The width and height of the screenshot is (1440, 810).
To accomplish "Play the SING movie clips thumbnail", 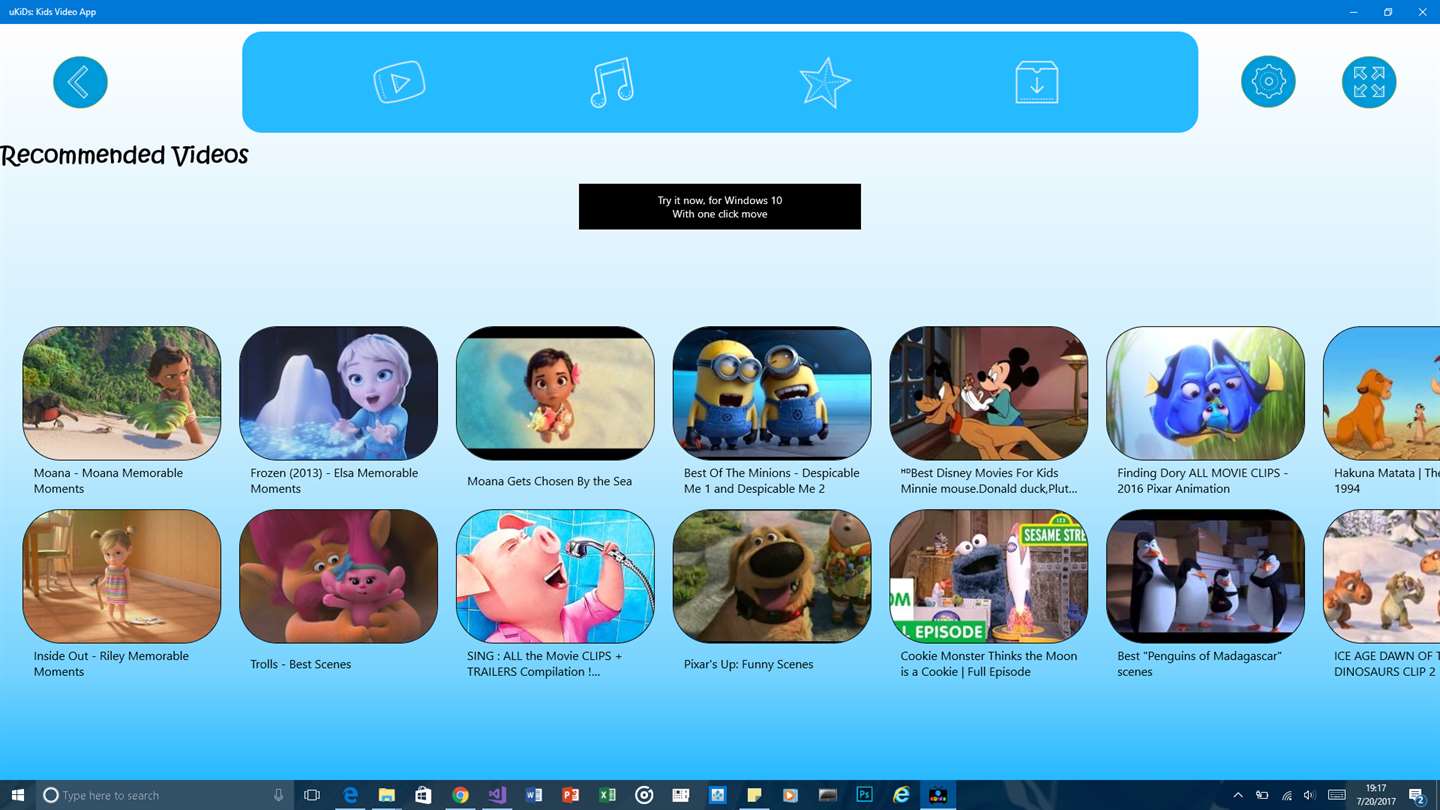I will pyautogui.click(x=555, y=576).
